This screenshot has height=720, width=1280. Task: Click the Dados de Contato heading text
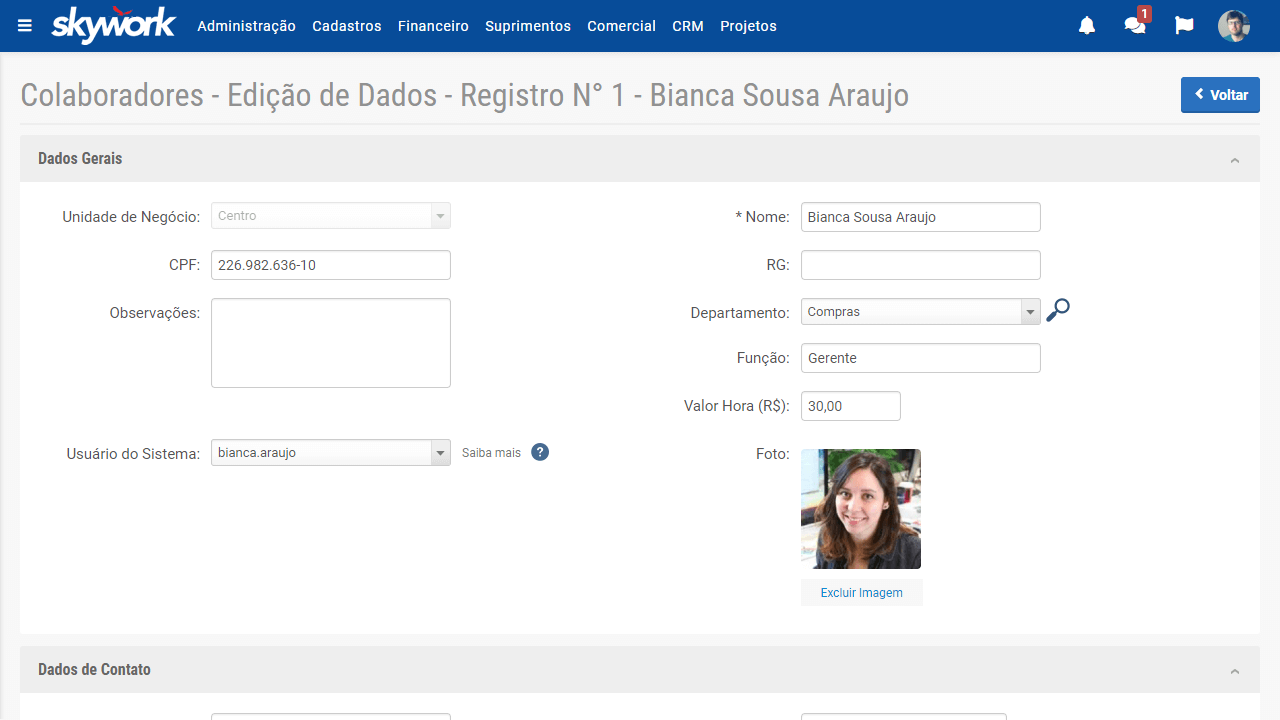click(94, 669)
